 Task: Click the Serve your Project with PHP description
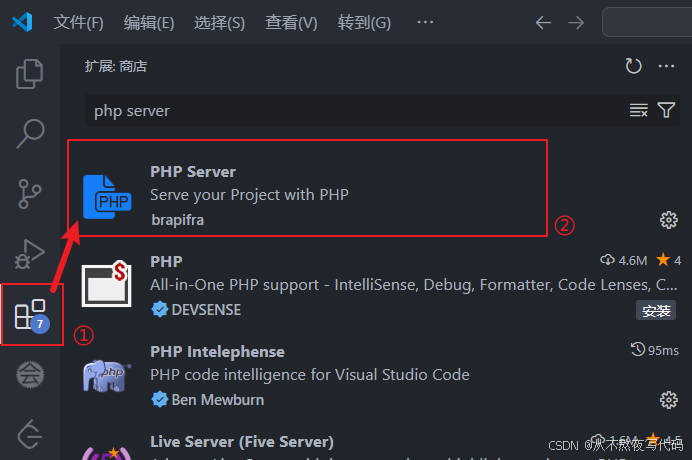pyautogui.click(x=249, y=195)
